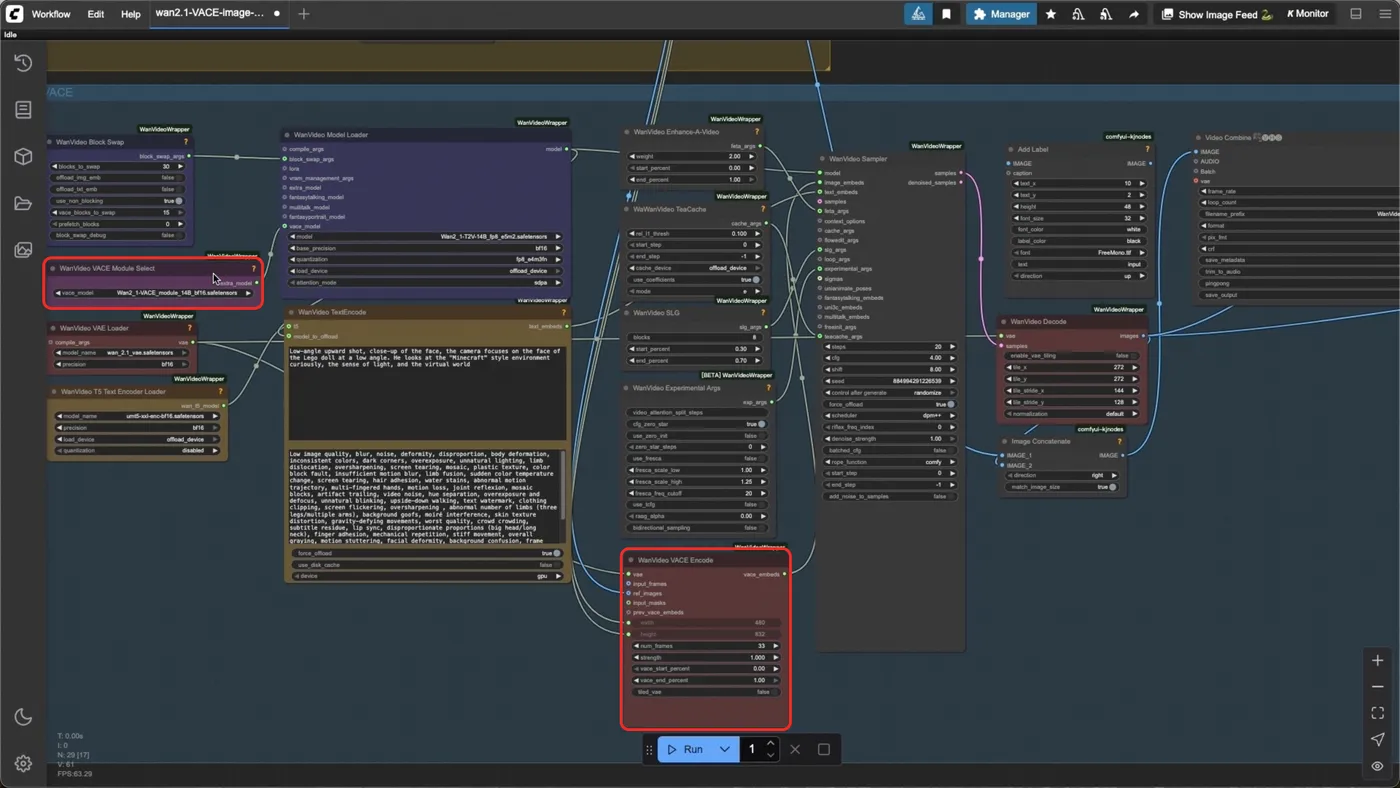The image size is (1400, 788).
Task: Open the workflows folder sidebar icon
Action: pyautogui.click(x=23, y=204)
